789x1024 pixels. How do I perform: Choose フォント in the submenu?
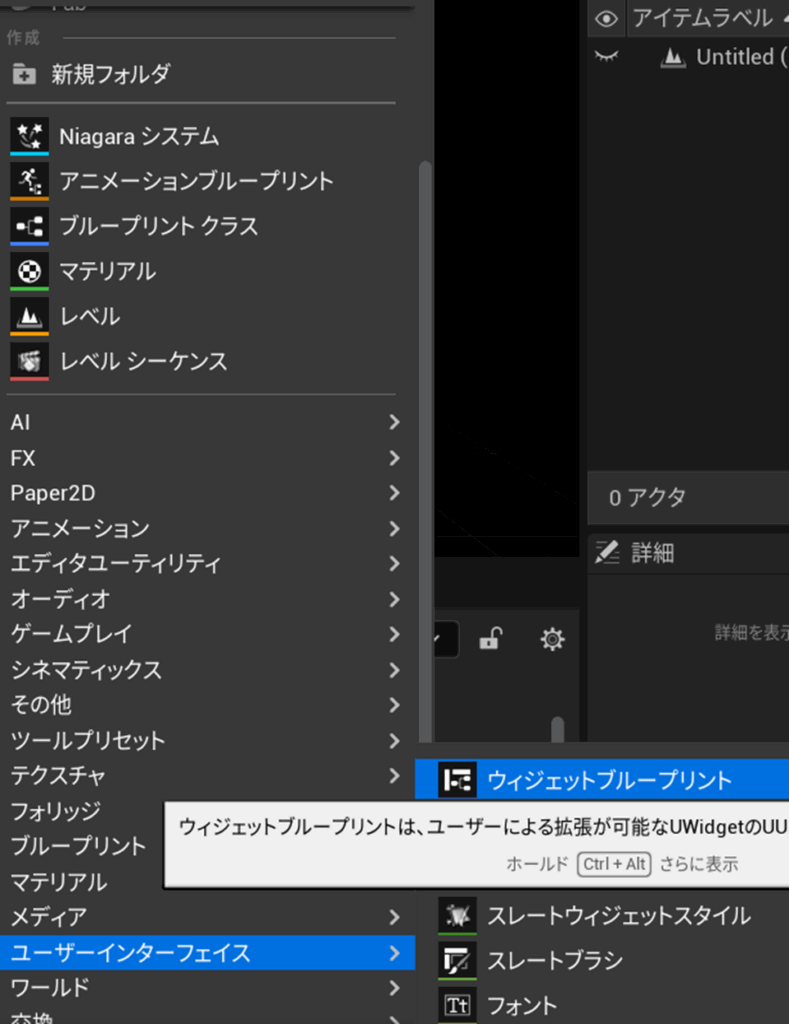(521, 1005)
